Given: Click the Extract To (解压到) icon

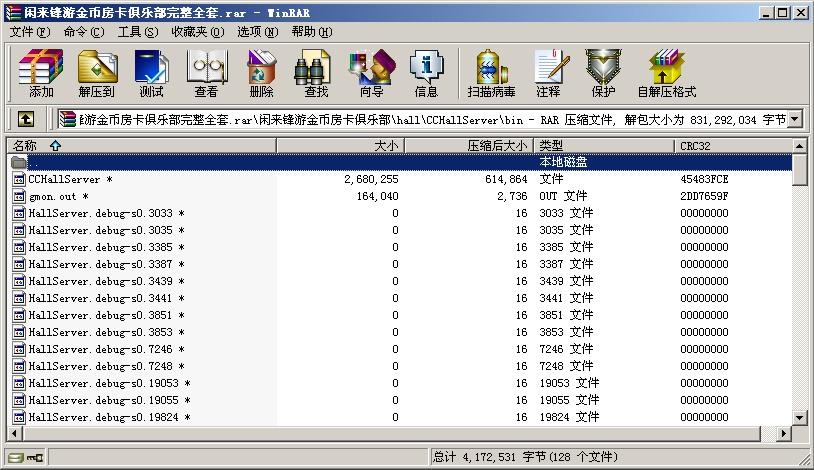Looking at the screenshot, I should pyautogui.click(x=96, y=73).
